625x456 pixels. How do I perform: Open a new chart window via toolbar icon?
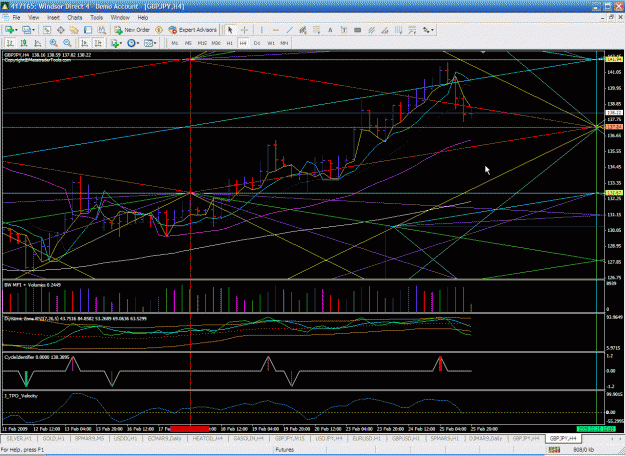(9, 30)
